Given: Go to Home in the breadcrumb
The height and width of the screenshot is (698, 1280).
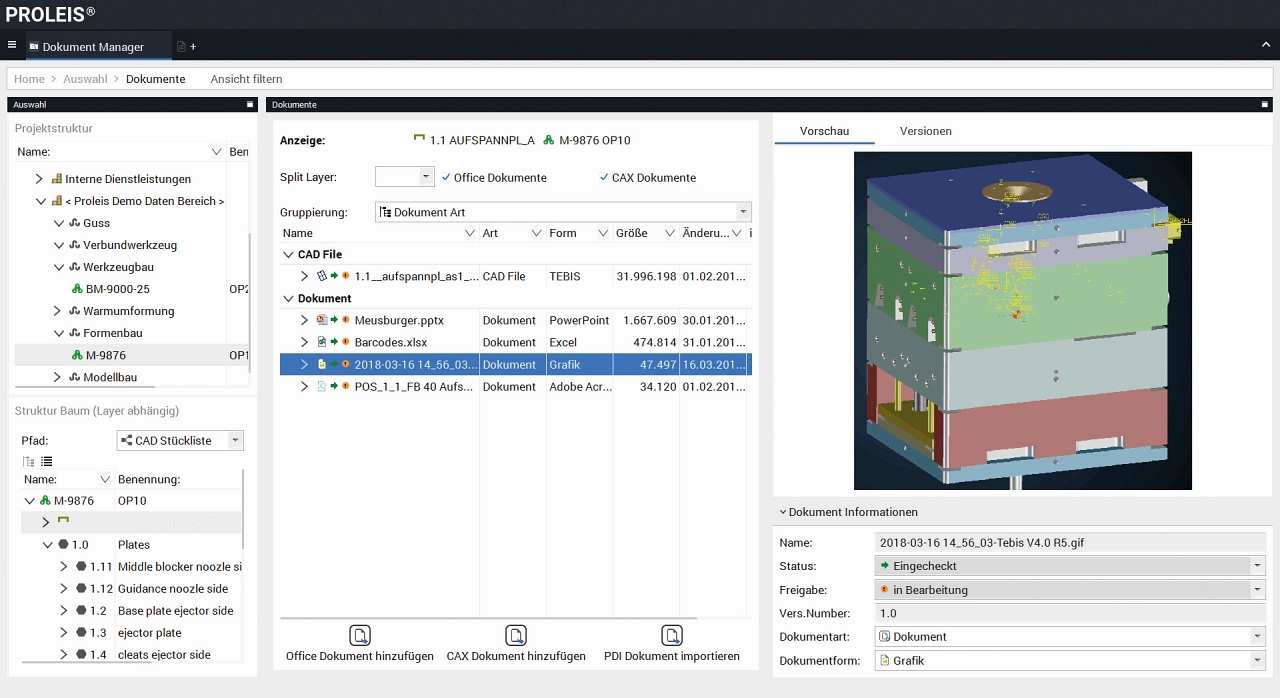Looking at the screenshot, I should click(29, 79).
